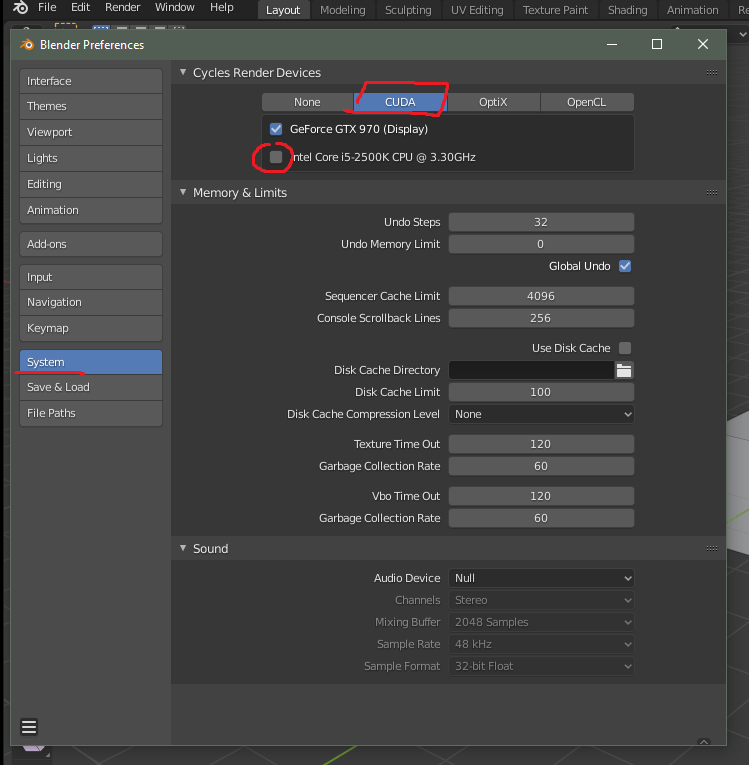
Task: Click Undo Memory Limit value field
Action: coord(541,244)
